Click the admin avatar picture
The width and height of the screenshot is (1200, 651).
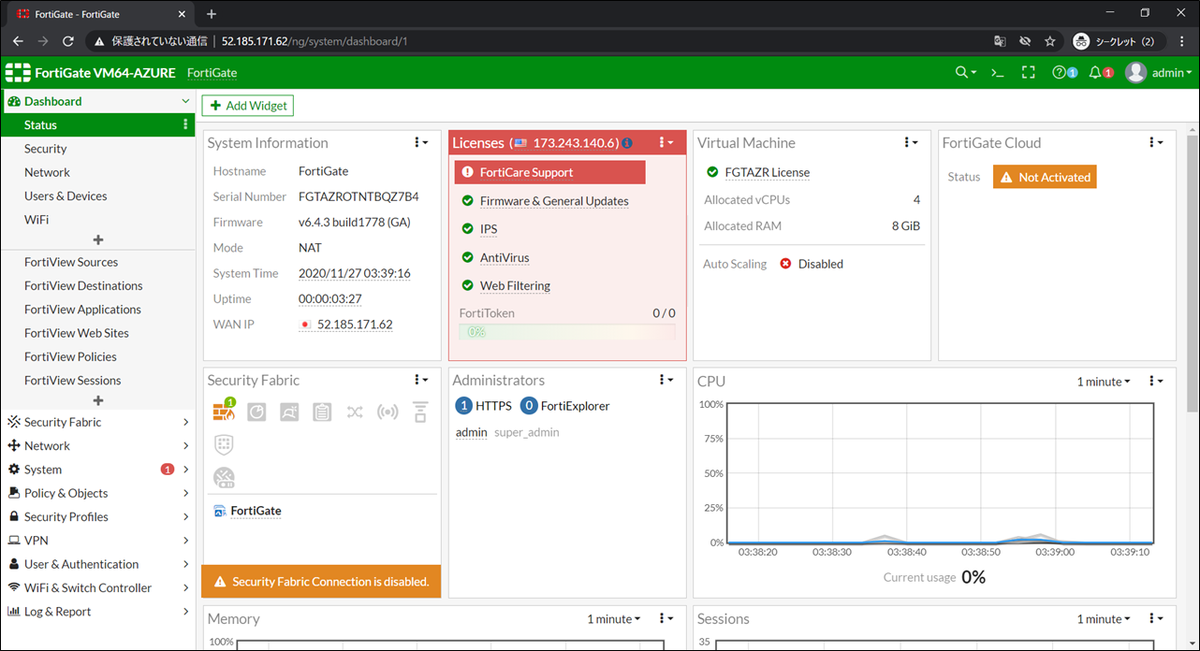pos(1136,73)
